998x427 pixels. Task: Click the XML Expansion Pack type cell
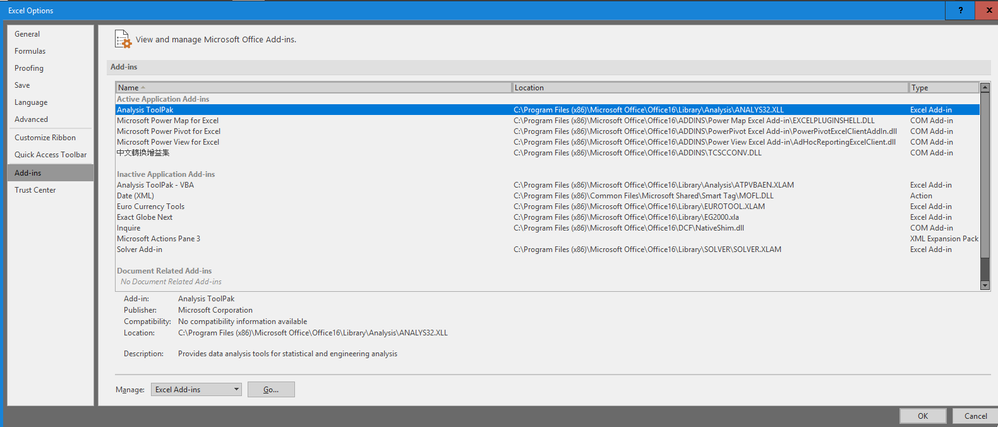(x=944, y=239)
